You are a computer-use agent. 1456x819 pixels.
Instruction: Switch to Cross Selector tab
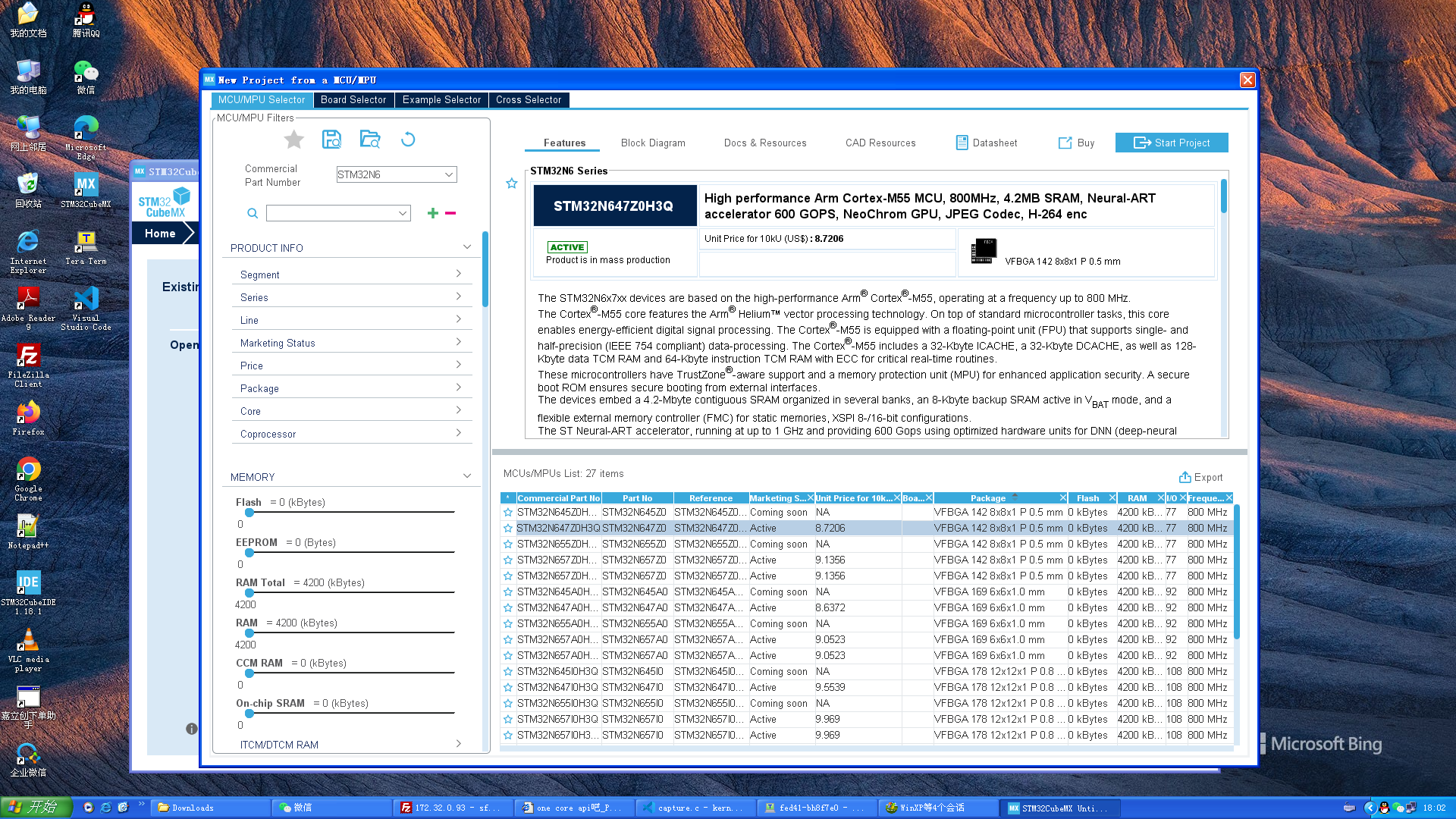529,100
